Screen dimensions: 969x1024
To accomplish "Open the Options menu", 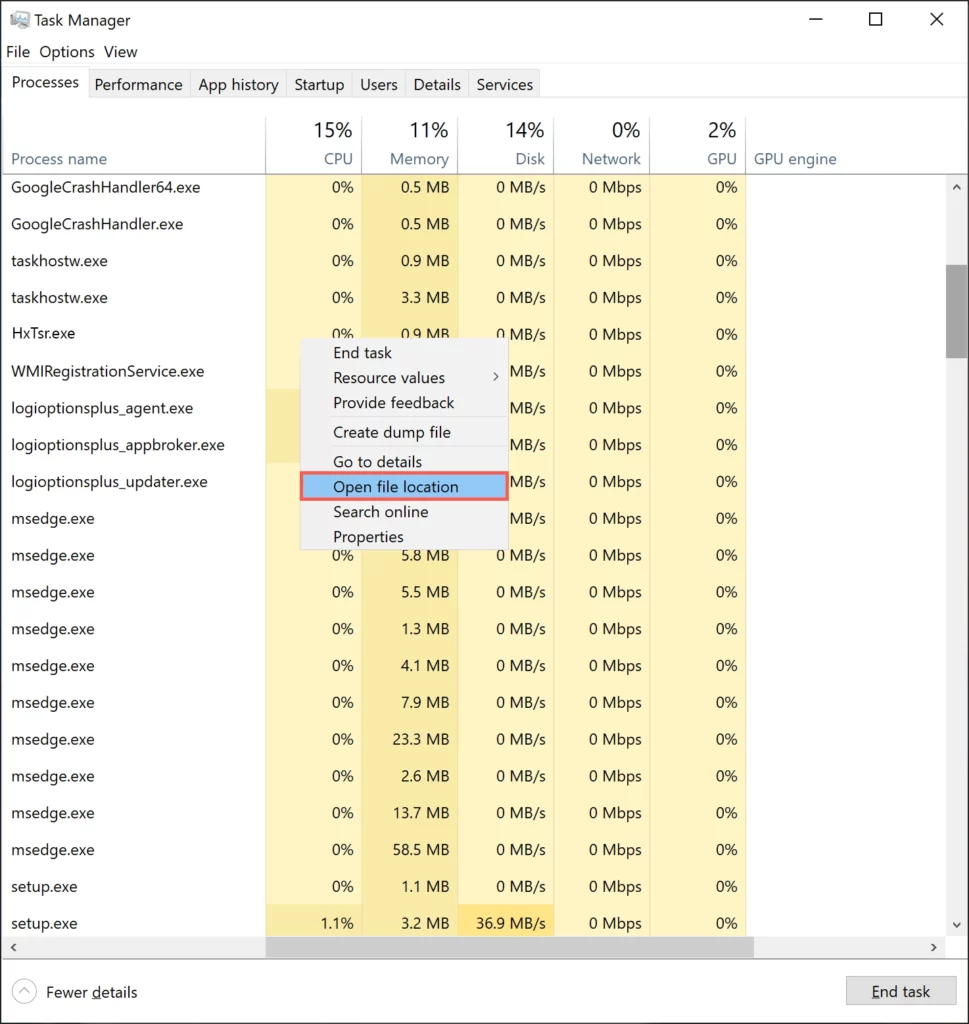I will pos(67,51).
